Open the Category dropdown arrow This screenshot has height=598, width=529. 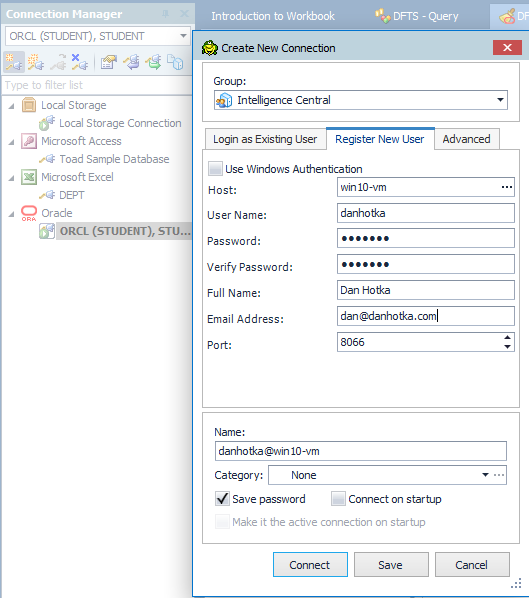[x=485, y=475]
